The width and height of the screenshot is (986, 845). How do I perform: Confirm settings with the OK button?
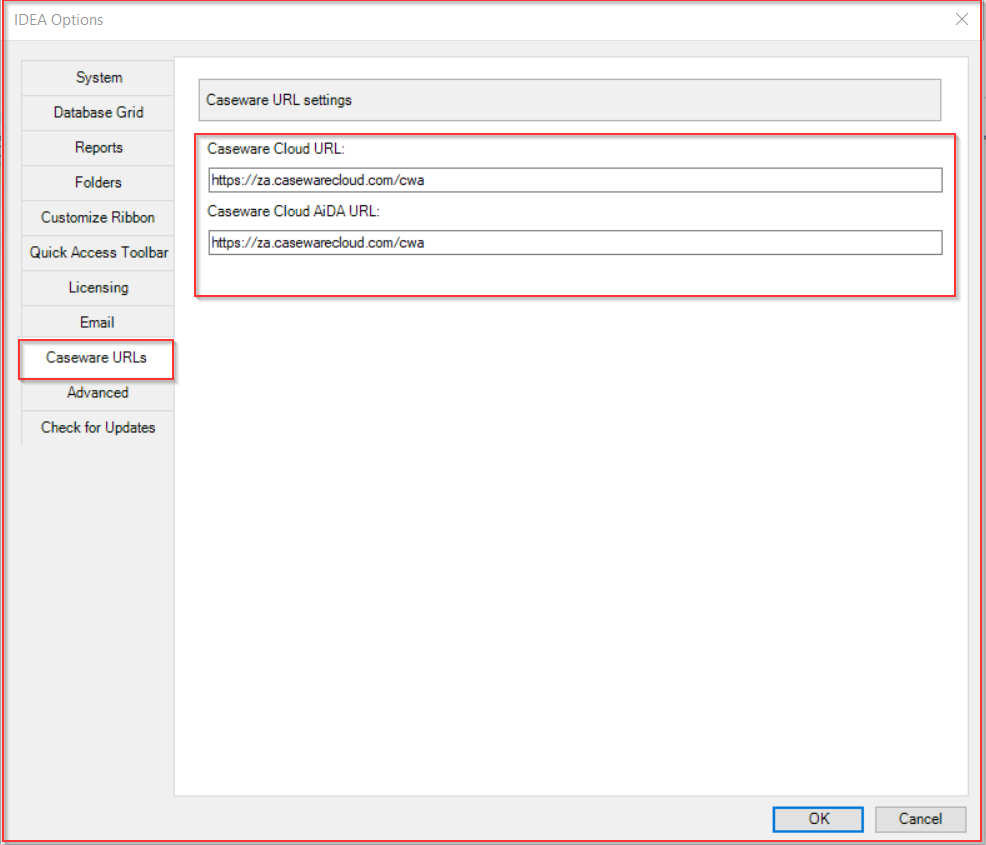[818, 819]
